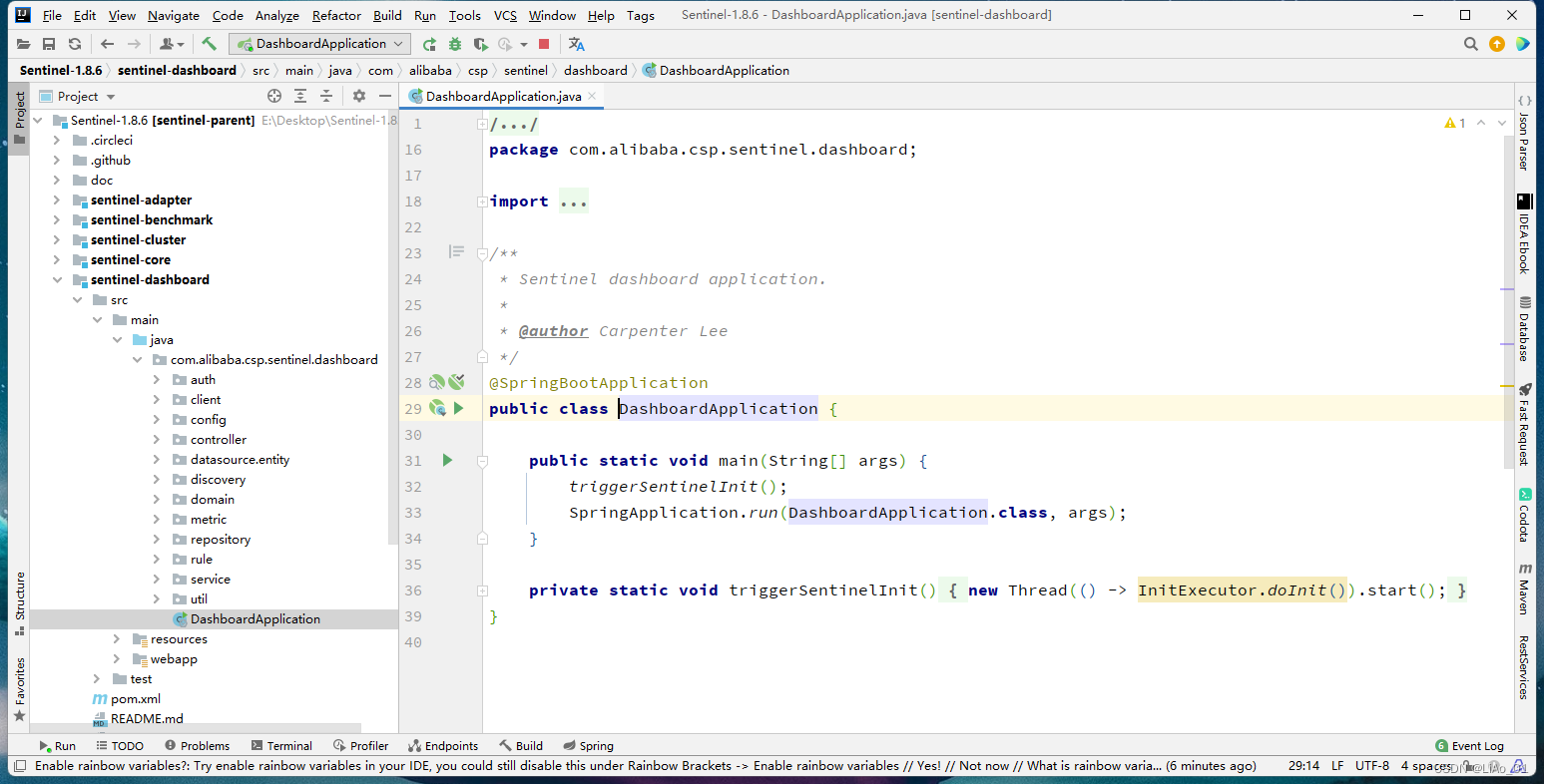
Task: Click the run gutter arrow at line 29
Action: 459,408
